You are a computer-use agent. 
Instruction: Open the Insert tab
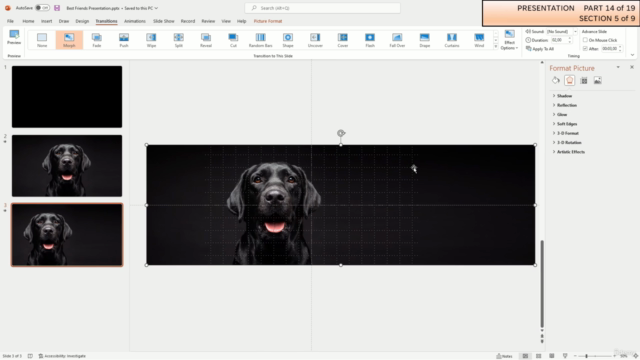[x=47, y=21]
